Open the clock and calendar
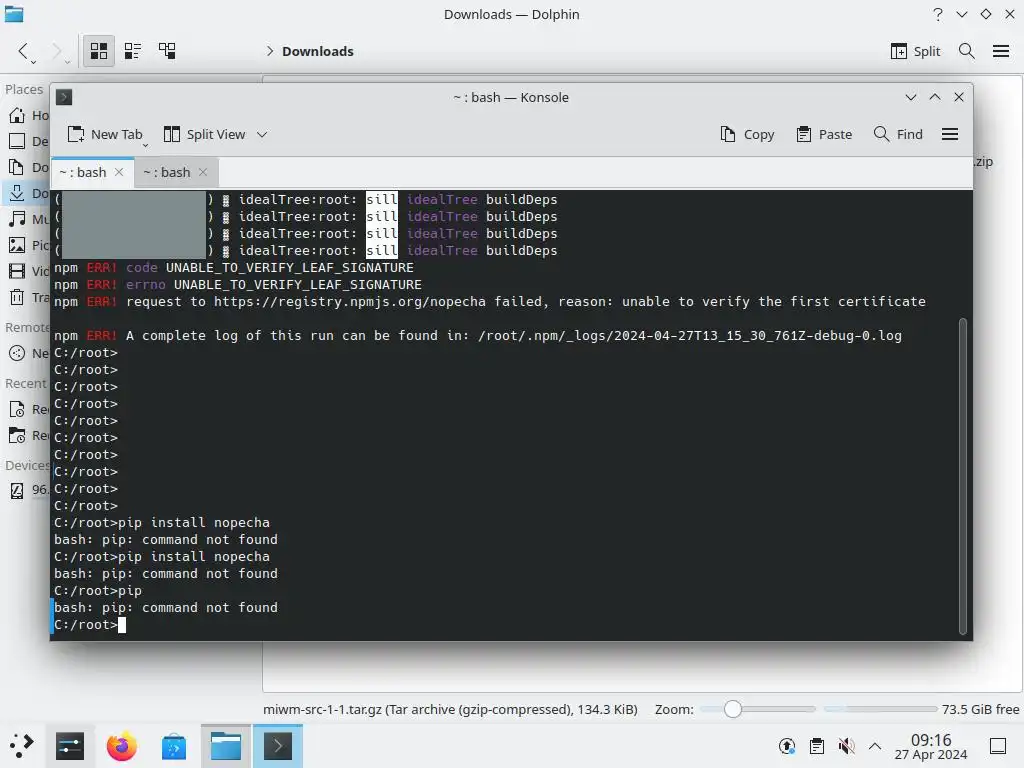Viewport: 1024px width, 768px height. tap(931, 746)
